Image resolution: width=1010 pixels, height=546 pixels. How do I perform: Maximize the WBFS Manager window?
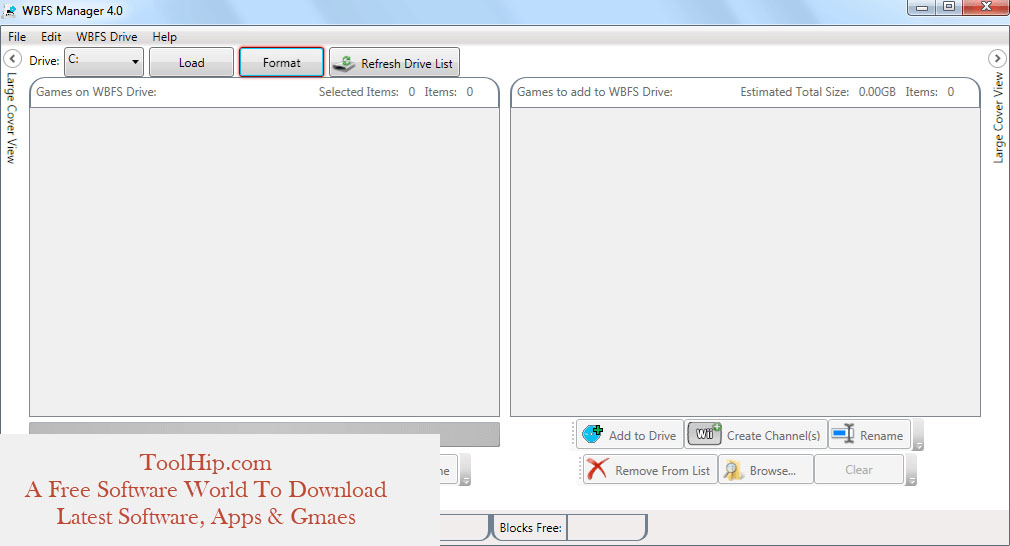[x=948, y=7]
